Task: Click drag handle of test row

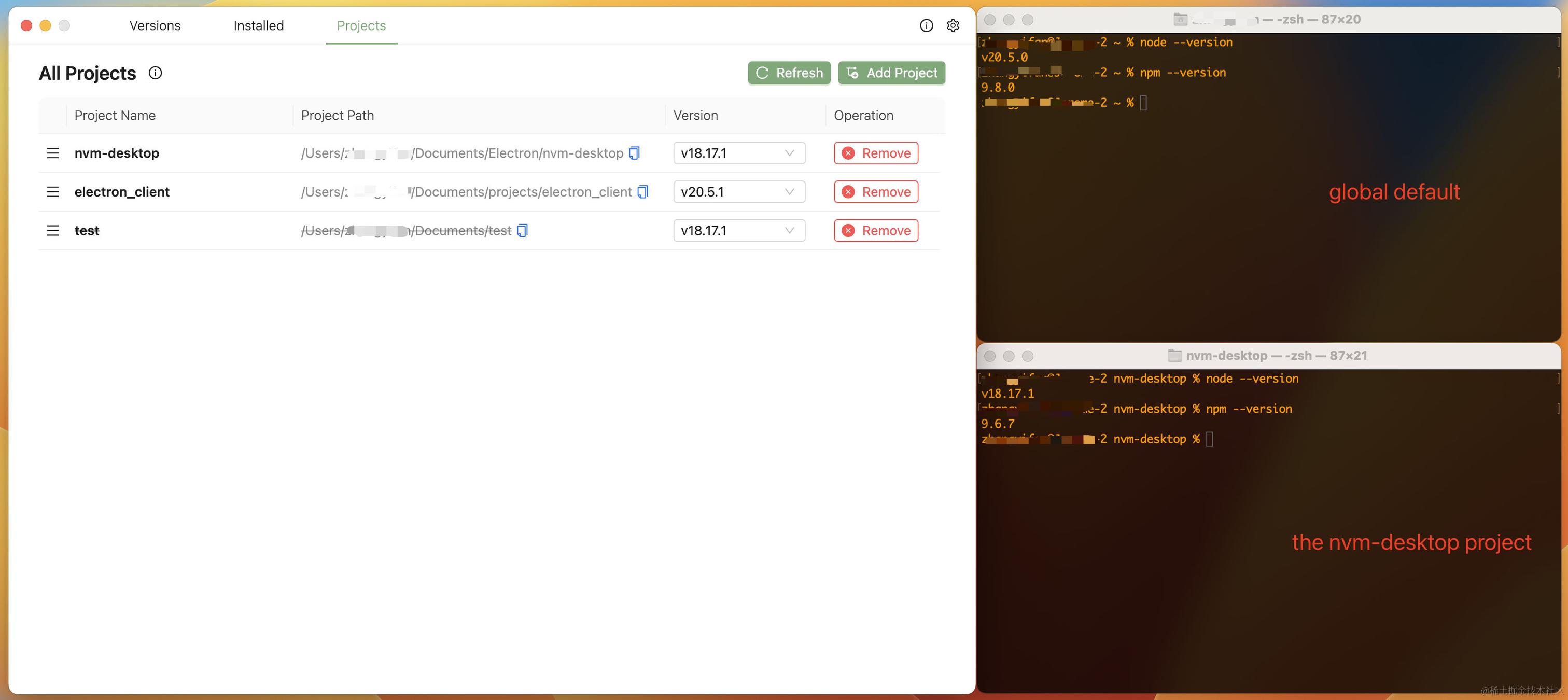Action: tap(53, 231)
